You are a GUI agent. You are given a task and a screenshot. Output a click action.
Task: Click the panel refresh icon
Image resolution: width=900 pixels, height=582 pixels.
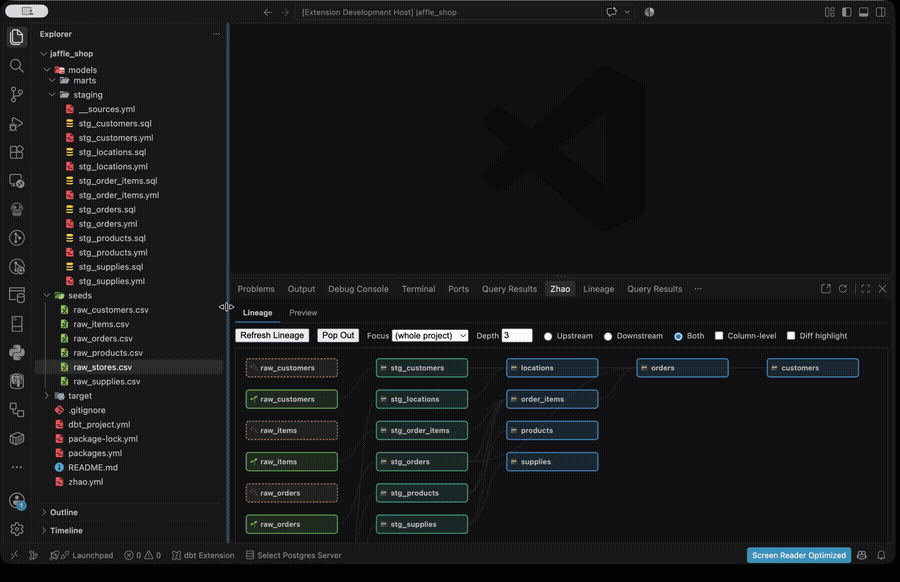[843, 289]
